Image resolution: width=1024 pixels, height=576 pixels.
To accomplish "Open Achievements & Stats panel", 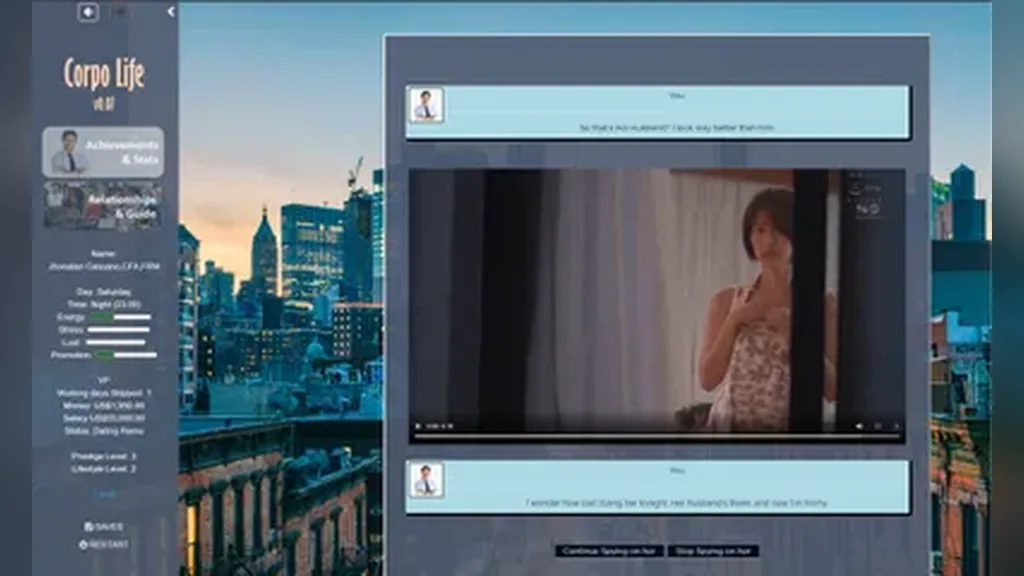I will point(103,152).
